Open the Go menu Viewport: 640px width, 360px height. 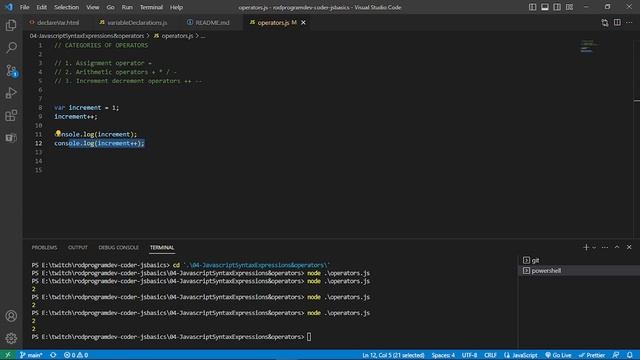110,7
